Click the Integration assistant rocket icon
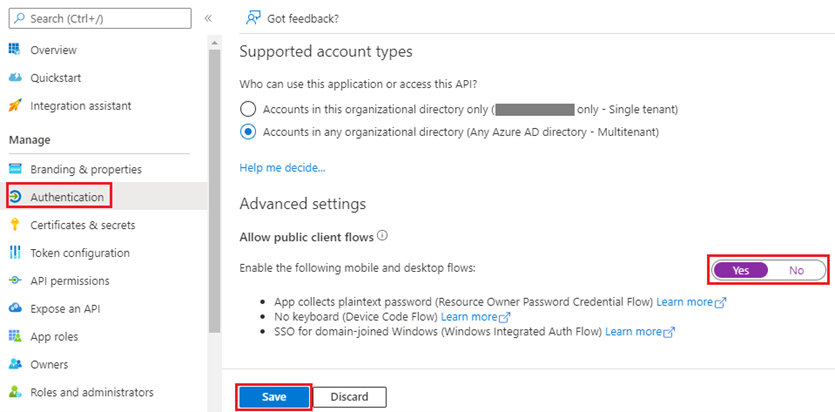The height and width of the screenshot is (412, 835). click(15, 106)
